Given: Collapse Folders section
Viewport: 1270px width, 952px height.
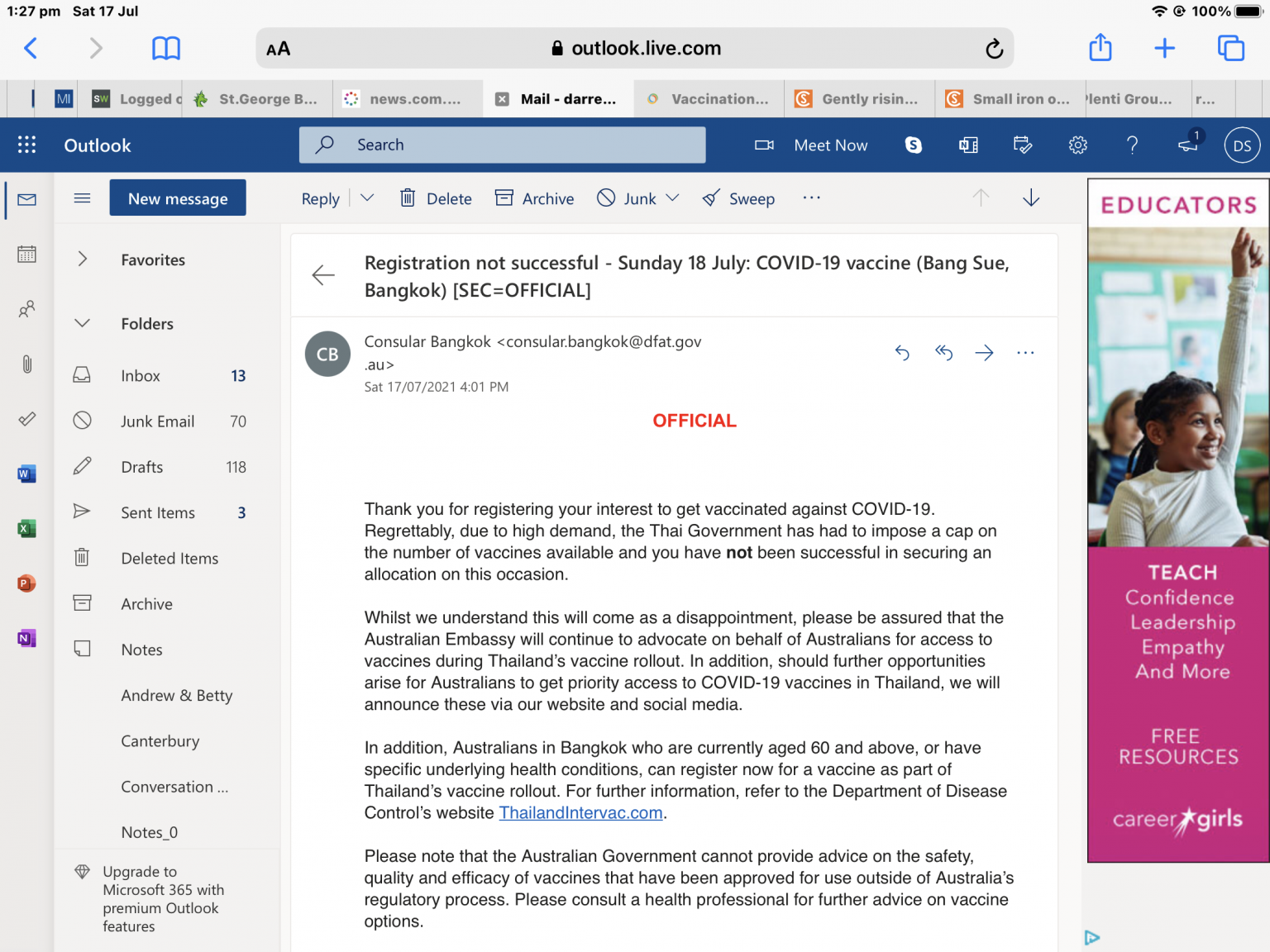Looking at the screenshot, I should 82,323.
